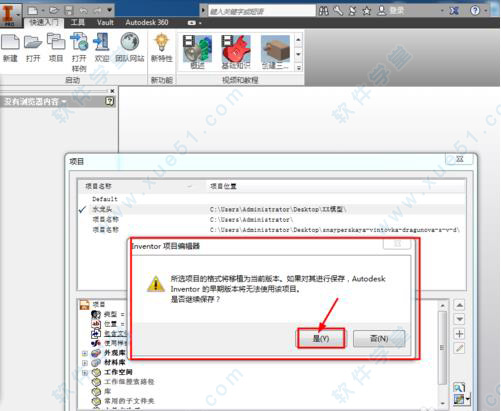
Task: Click the Open folder quick access icon
Action: pos(54,11)
